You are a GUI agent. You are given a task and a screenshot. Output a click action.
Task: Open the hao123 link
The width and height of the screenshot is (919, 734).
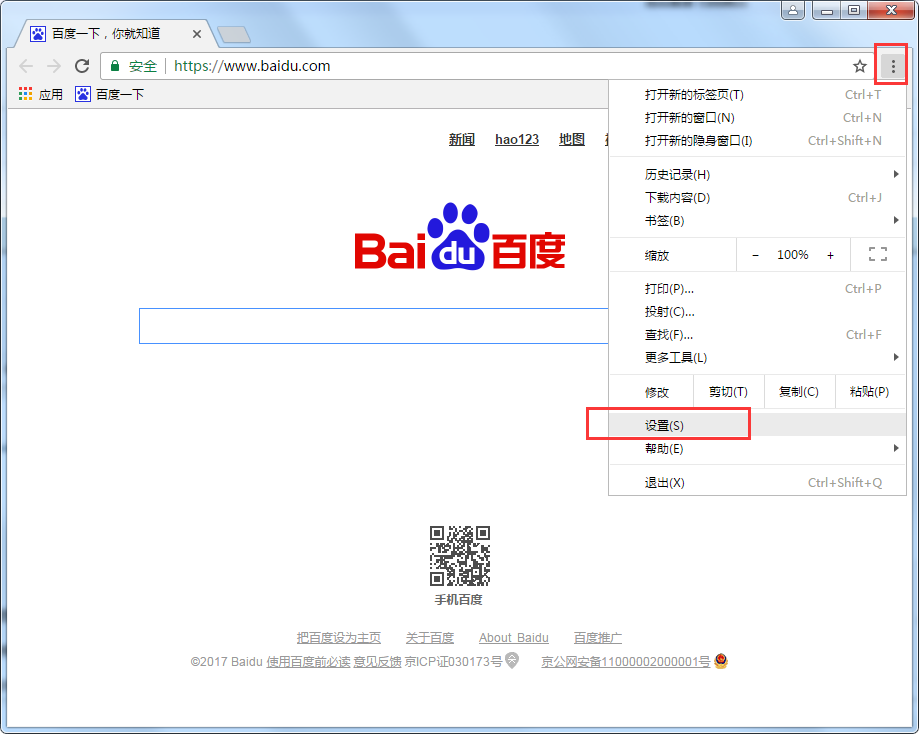pos(516,139)
